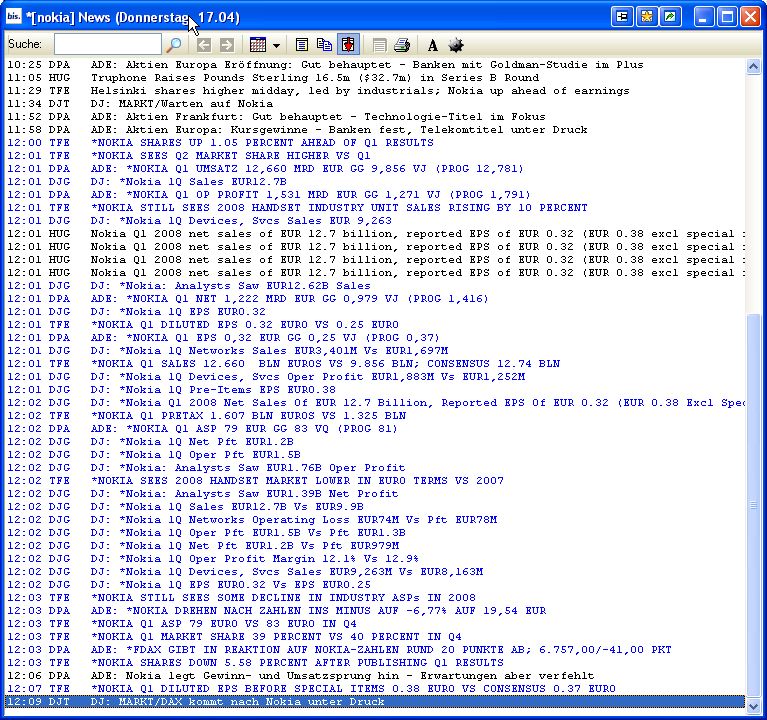Select '*NOKIA Q1 ASP 79 EUR GG 83 VQ' row
This screenshot has height=720, width=767.
click(x=376, y=428)
